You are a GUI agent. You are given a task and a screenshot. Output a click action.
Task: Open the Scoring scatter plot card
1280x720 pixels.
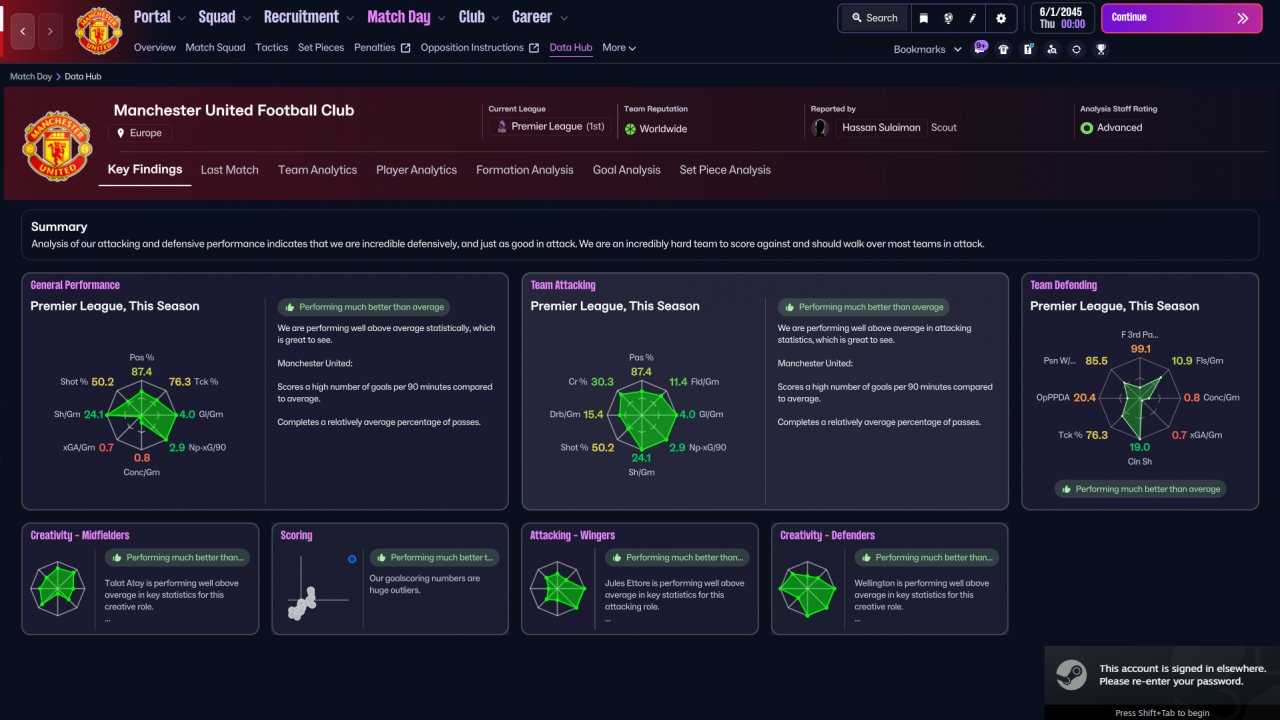pos(390,579)
